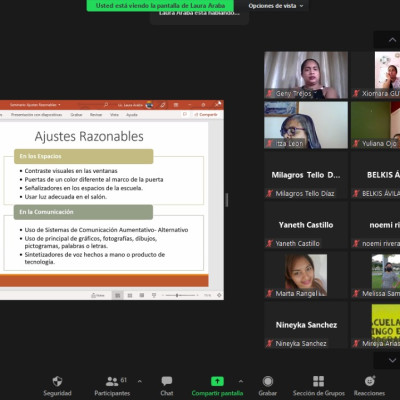Toggle muted microphone on Geny Trejos tile
The image size is (400, 400).
[x=269, y=94]
